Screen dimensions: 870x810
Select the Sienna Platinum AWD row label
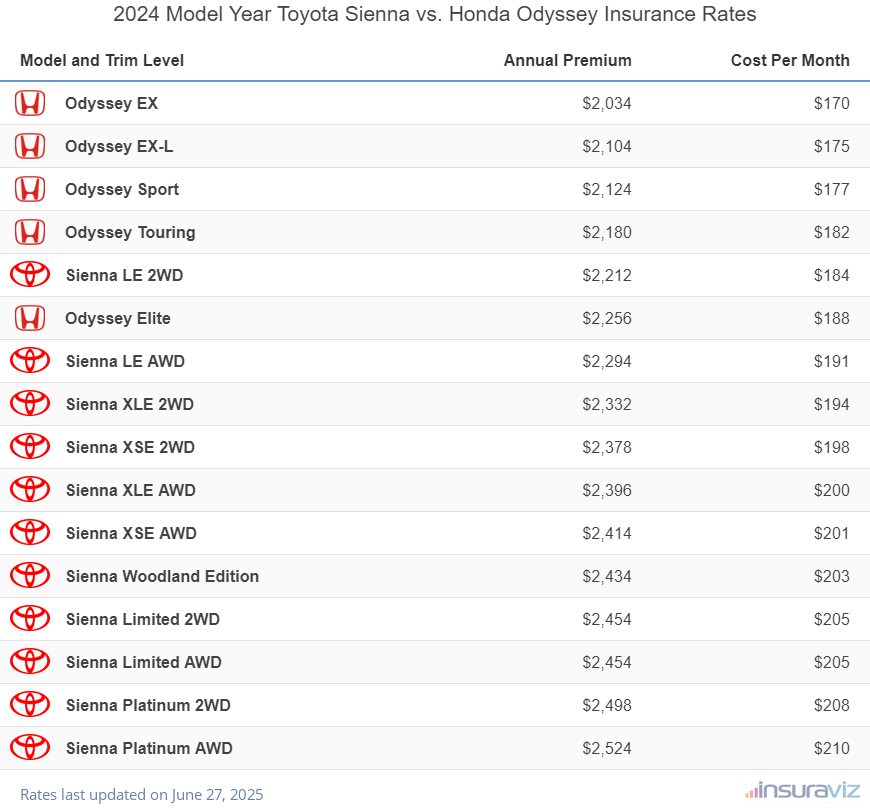[149, 748]
